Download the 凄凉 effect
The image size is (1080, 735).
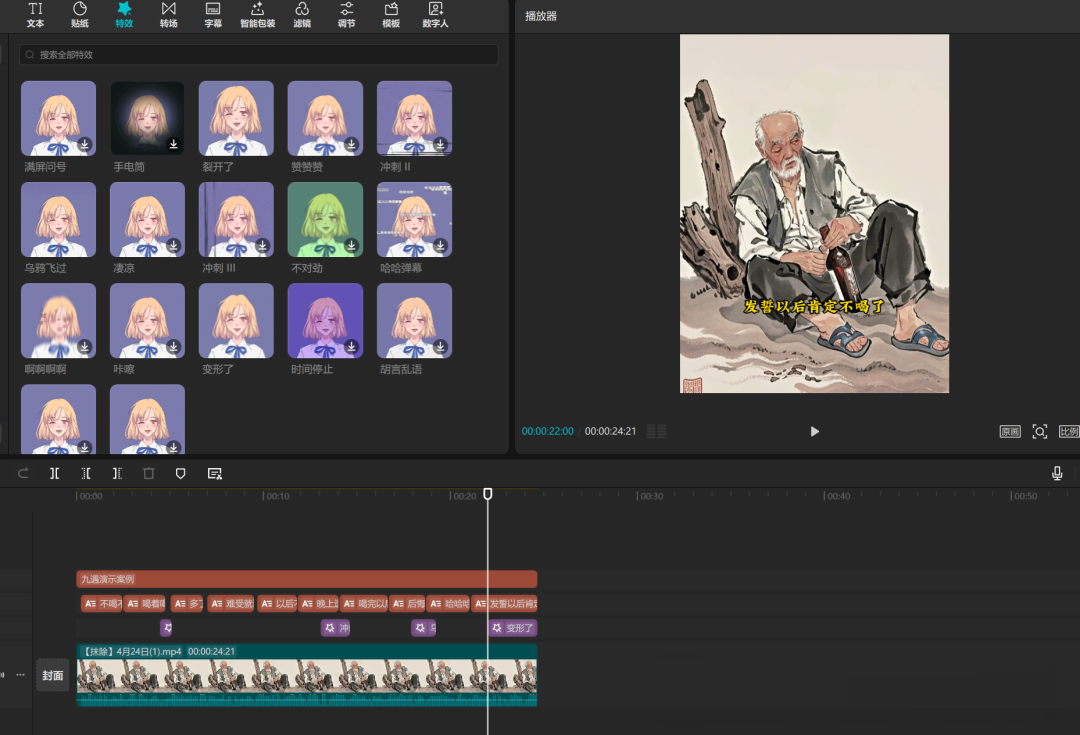[x=174, y=245]
